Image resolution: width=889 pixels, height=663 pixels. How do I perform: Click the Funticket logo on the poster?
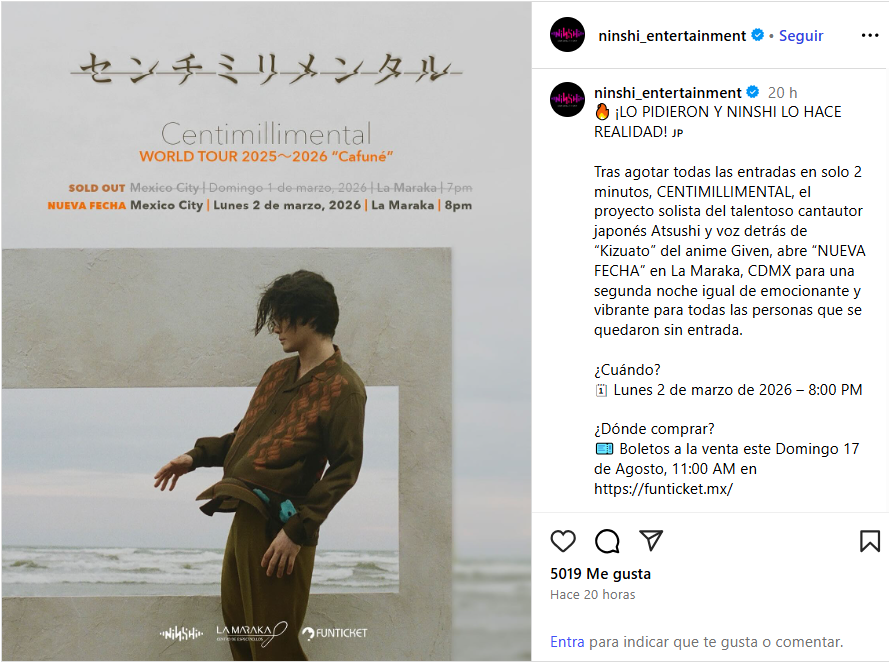335,633
